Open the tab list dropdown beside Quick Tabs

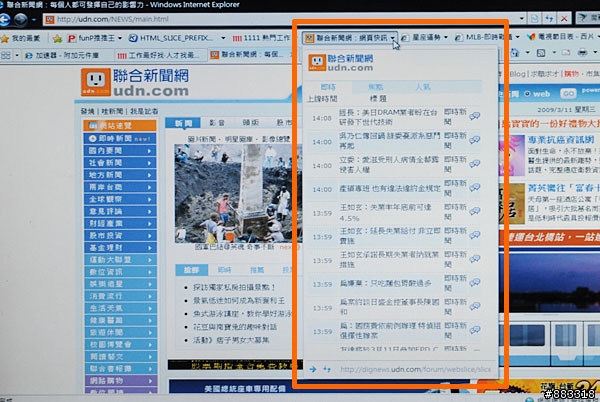tap(17, 56)
